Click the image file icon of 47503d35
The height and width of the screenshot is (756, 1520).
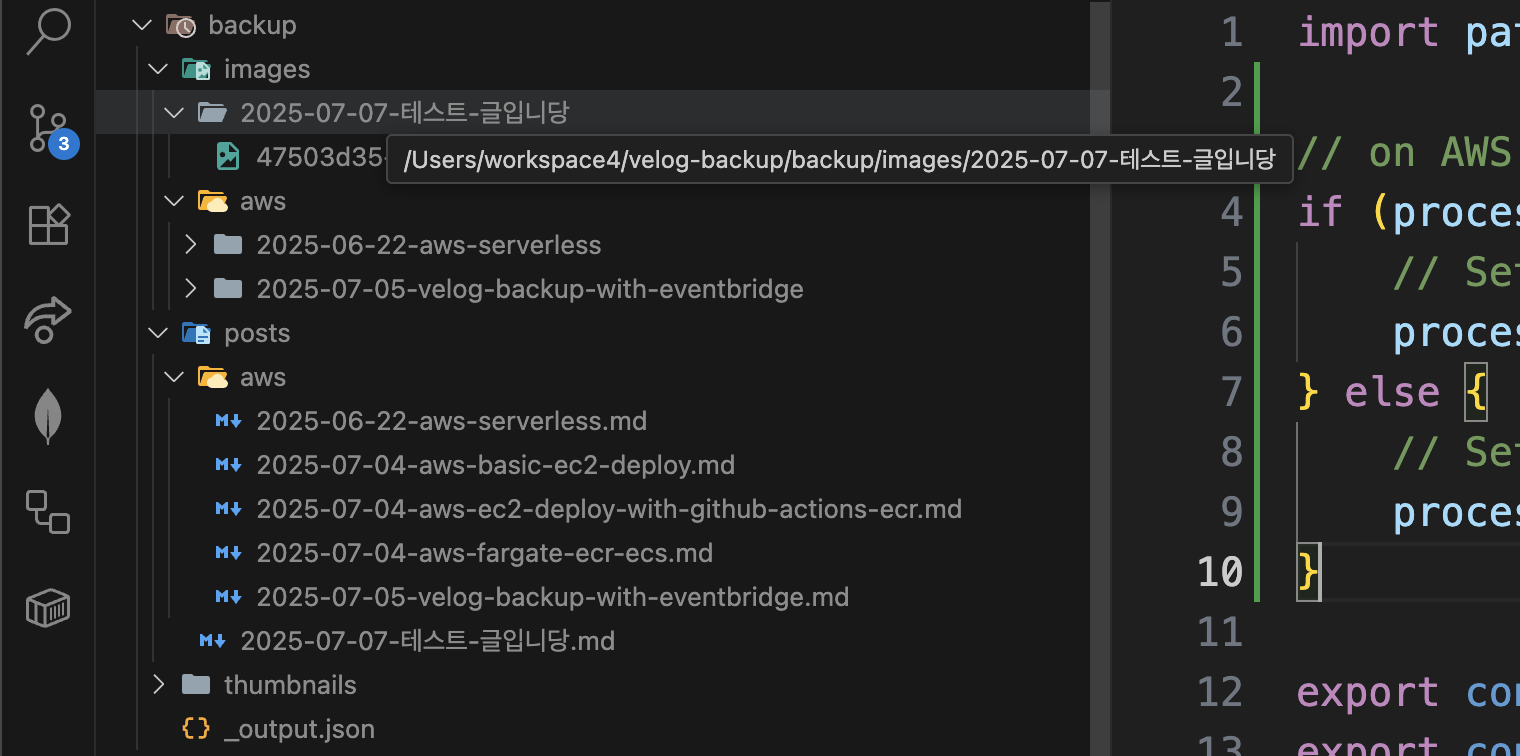coord(228,156)
